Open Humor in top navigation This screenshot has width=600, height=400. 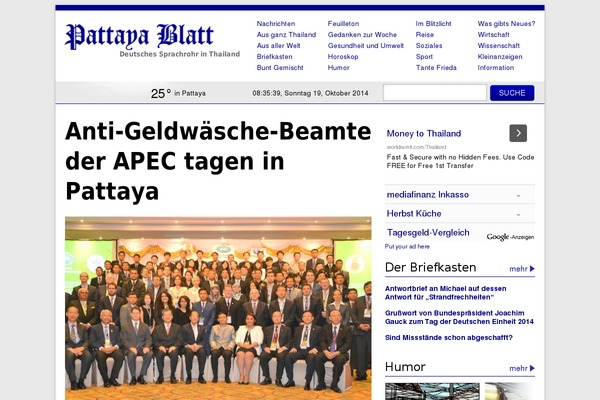(338, 68)
